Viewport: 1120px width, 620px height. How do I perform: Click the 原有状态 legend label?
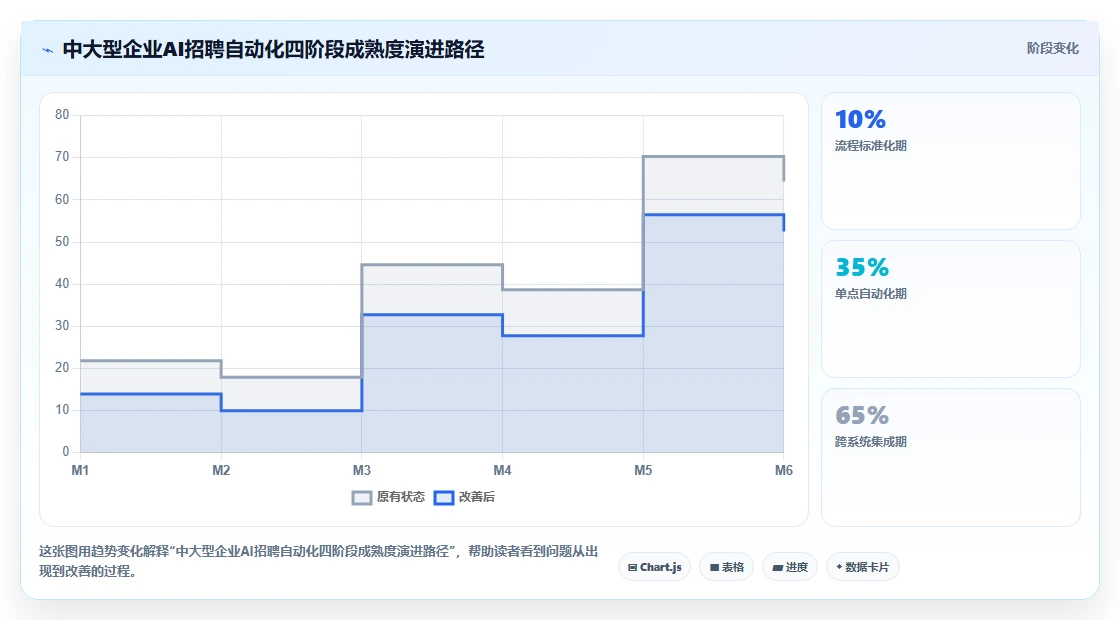(x=401, y=497)
